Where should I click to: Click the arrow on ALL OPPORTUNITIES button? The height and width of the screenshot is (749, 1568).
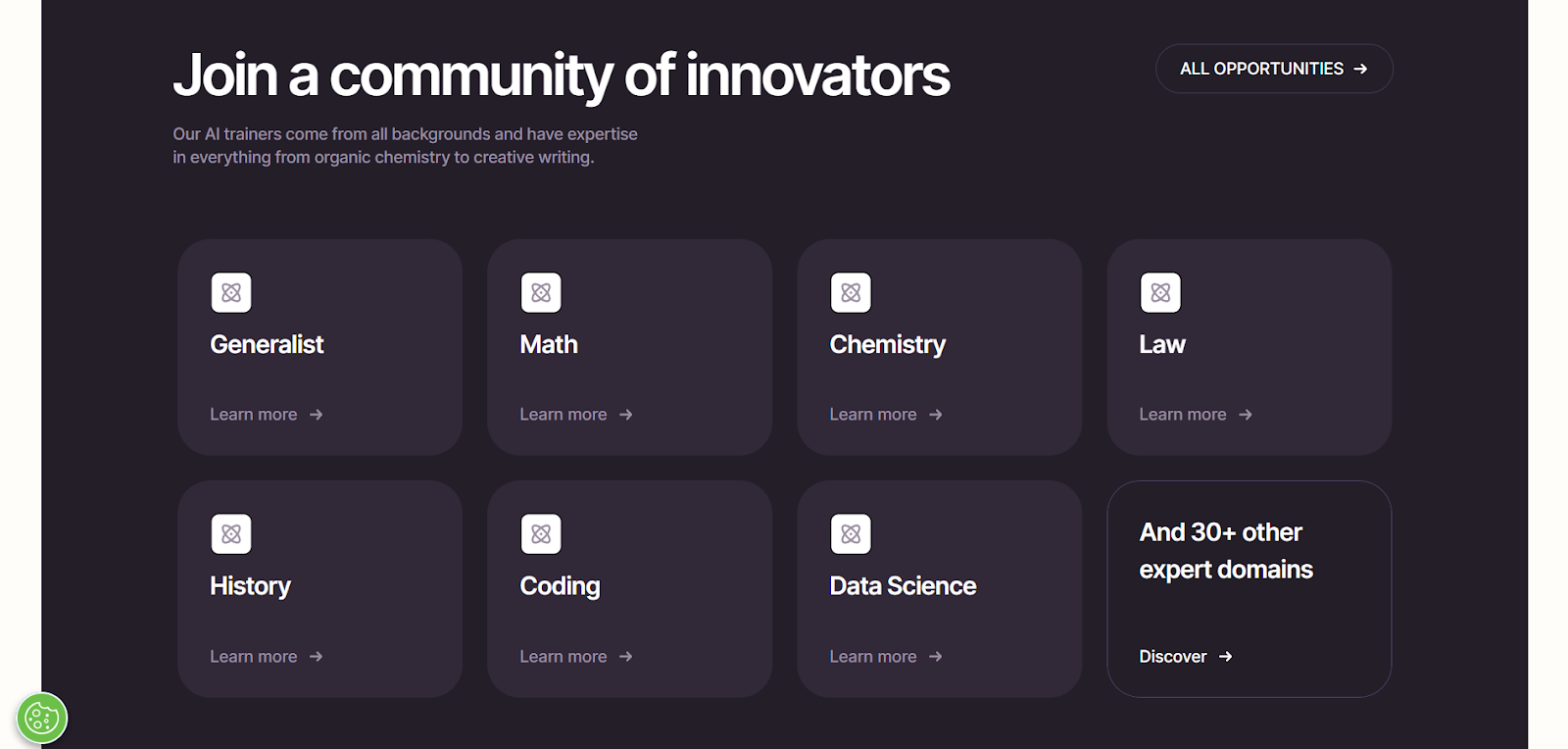pyautogui.click(x=1361, y=69)
